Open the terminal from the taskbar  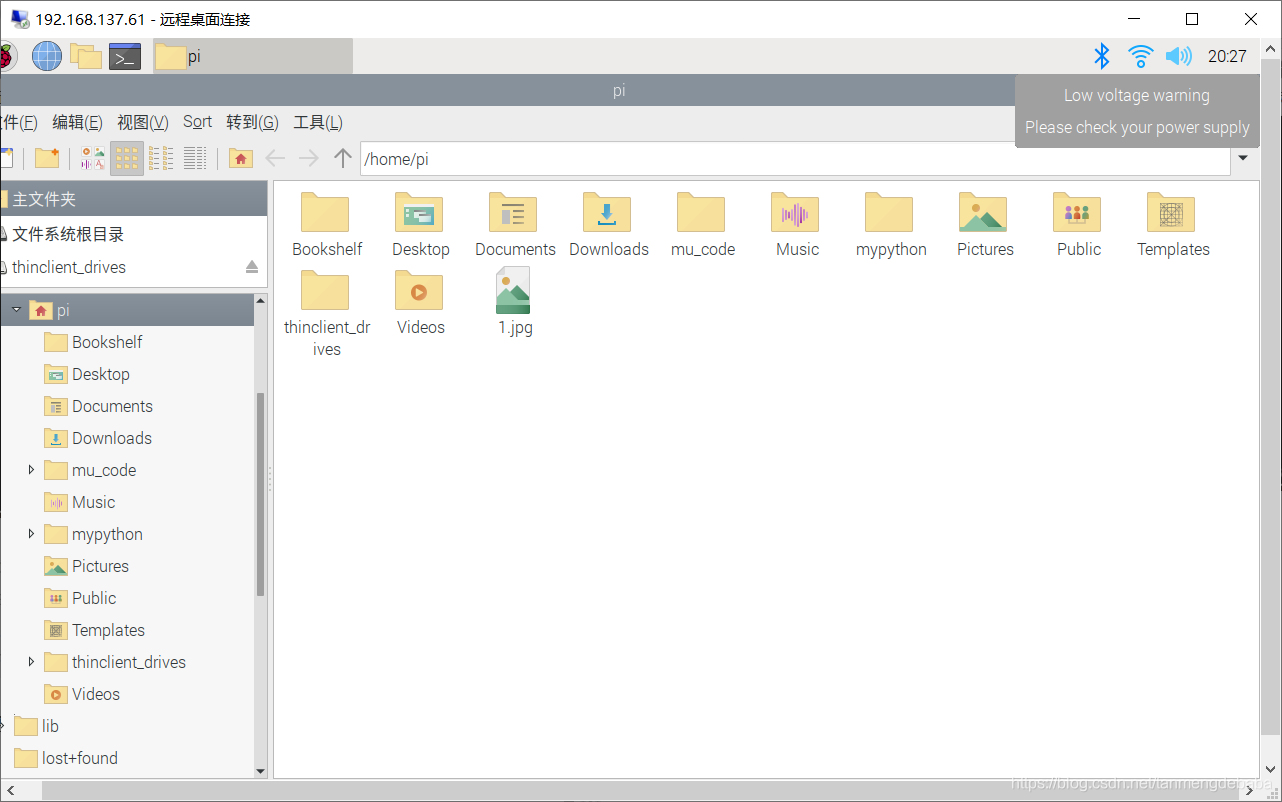click(x=125, y=57)
